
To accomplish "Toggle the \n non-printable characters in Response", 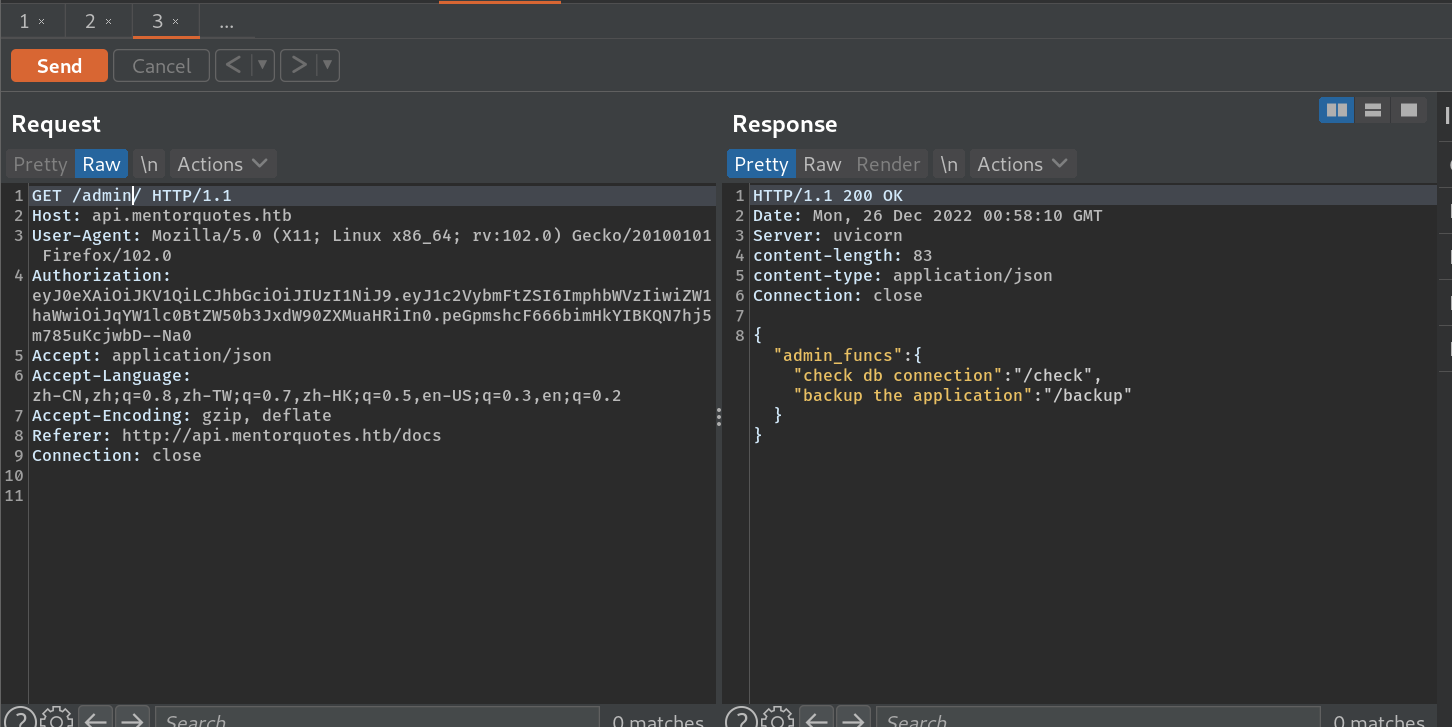I will [x=949, y=164].
